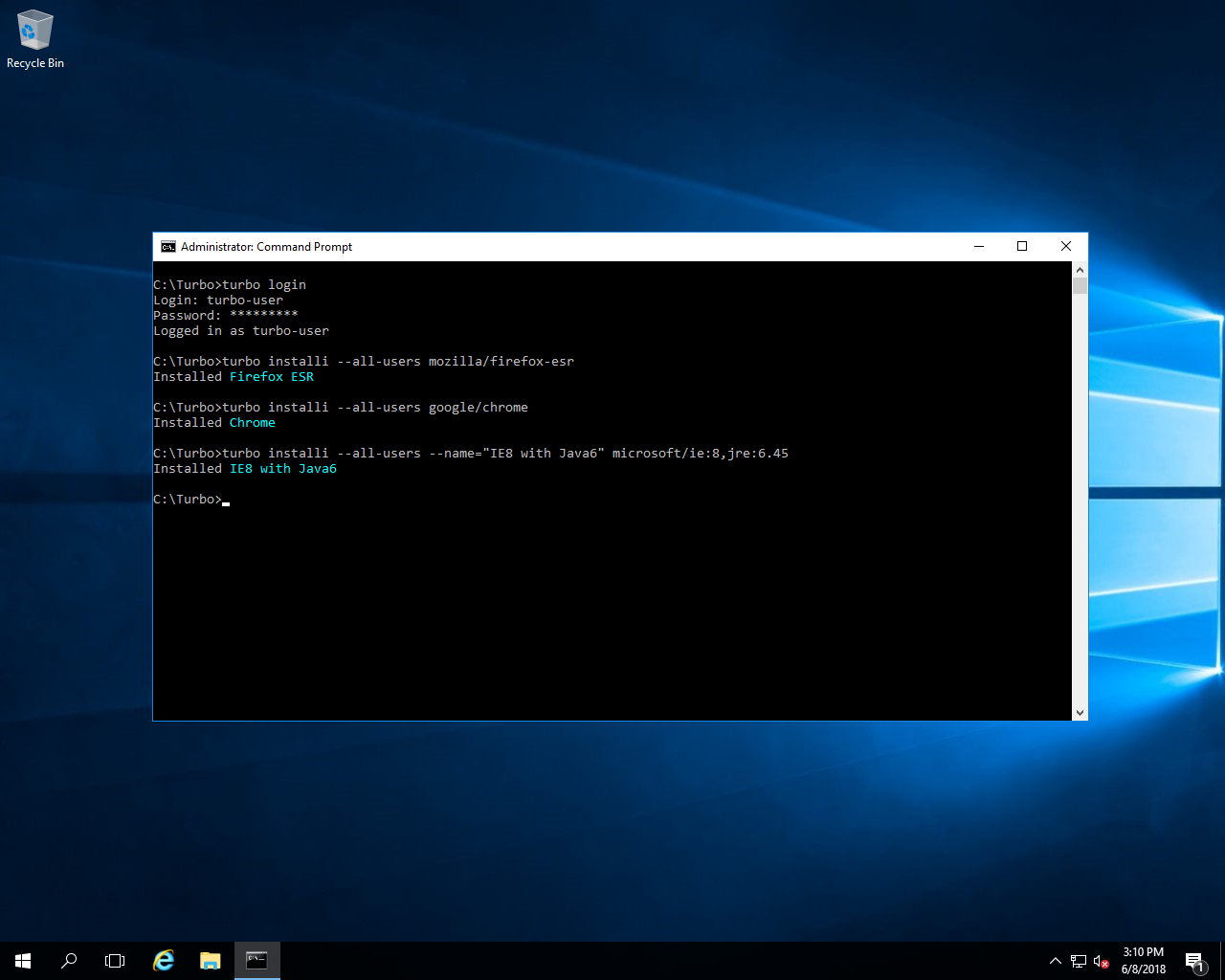Minimize the Command Prompt window
This screenshot has height=980, width=1225.
click(978, 246)
